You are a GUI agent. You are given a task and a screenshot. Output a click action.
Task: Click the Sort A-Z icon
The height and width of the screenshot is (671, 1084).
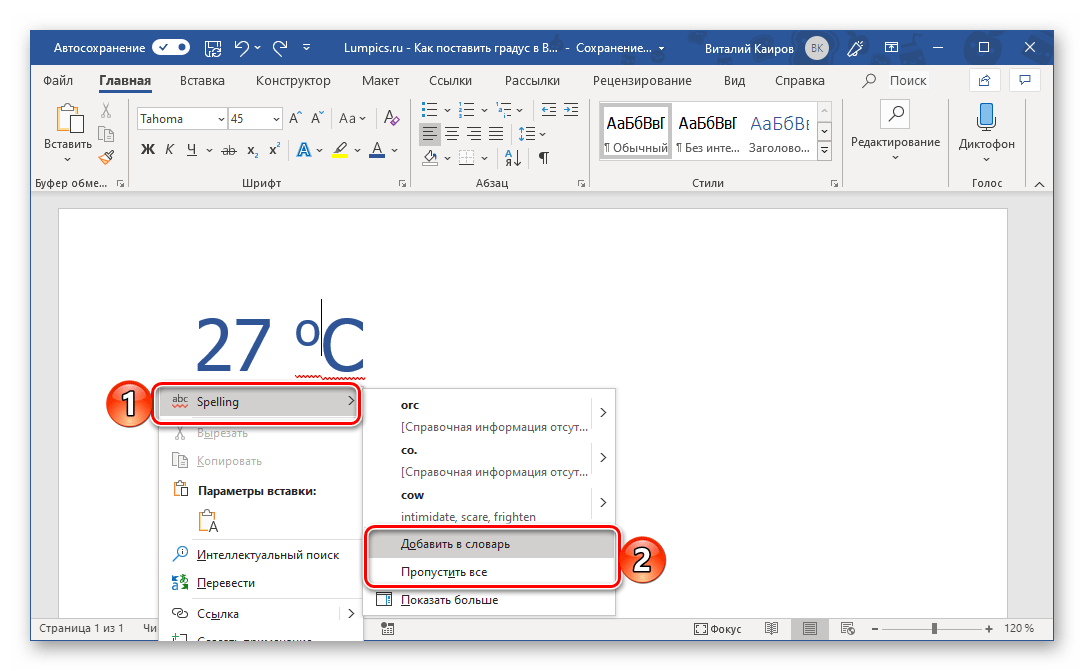pos(513,158)
